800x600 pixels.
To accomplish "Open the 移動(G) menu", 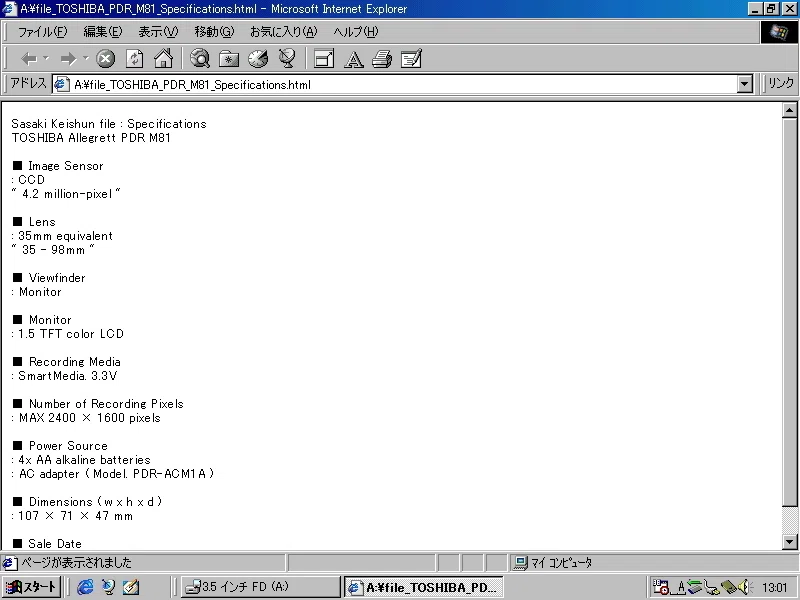I will [x=214, y=32].
